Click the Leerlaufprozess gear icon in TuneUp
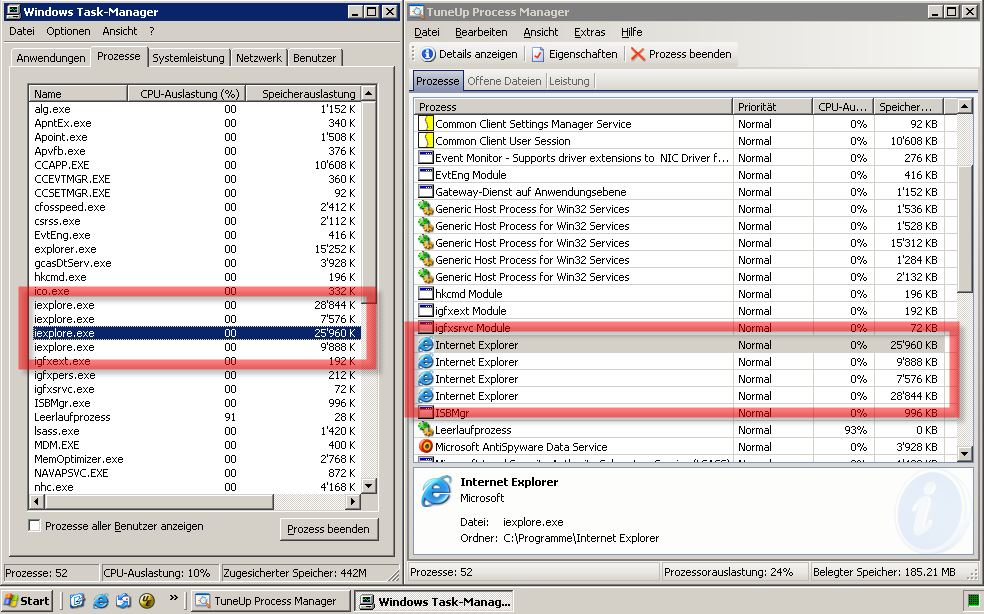984x614 pixels. 426,429
